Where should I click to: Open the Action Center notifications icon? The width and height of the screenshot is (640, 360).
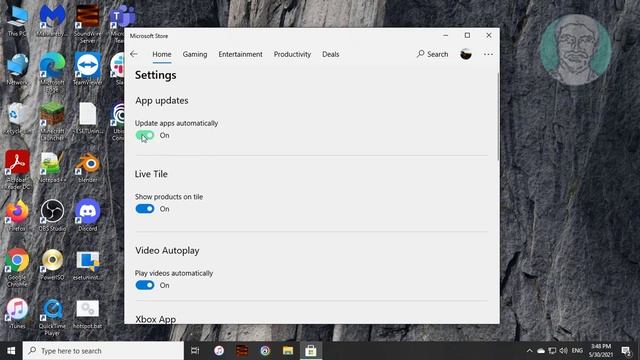pyautogui.click(x=626, y=351)
